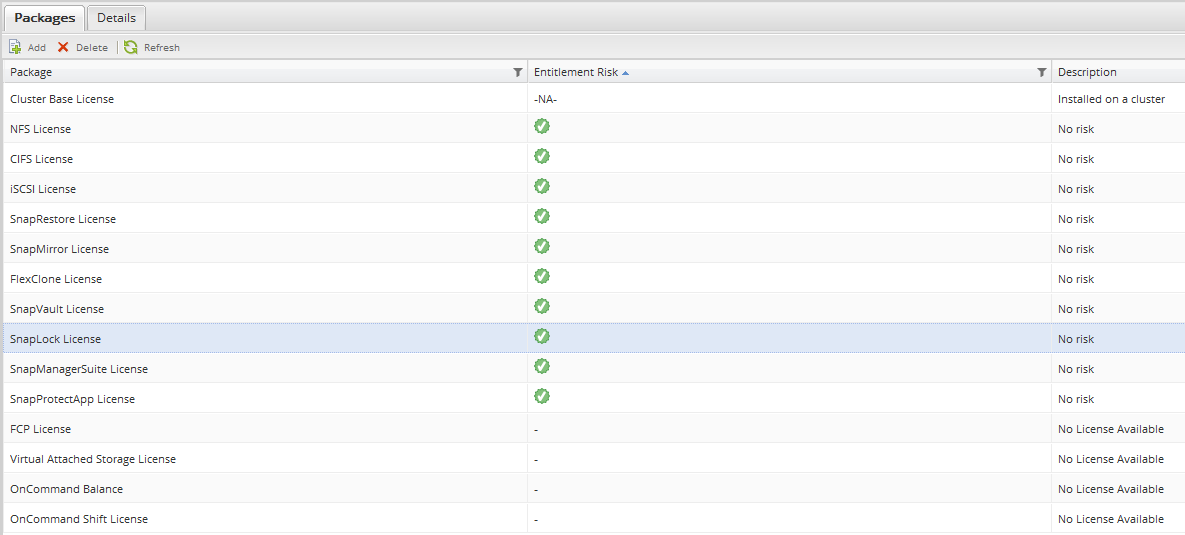This screenshot has width=1185, height=535.
Task: Select the OnCommand Balance row
Action: (66, 489)
